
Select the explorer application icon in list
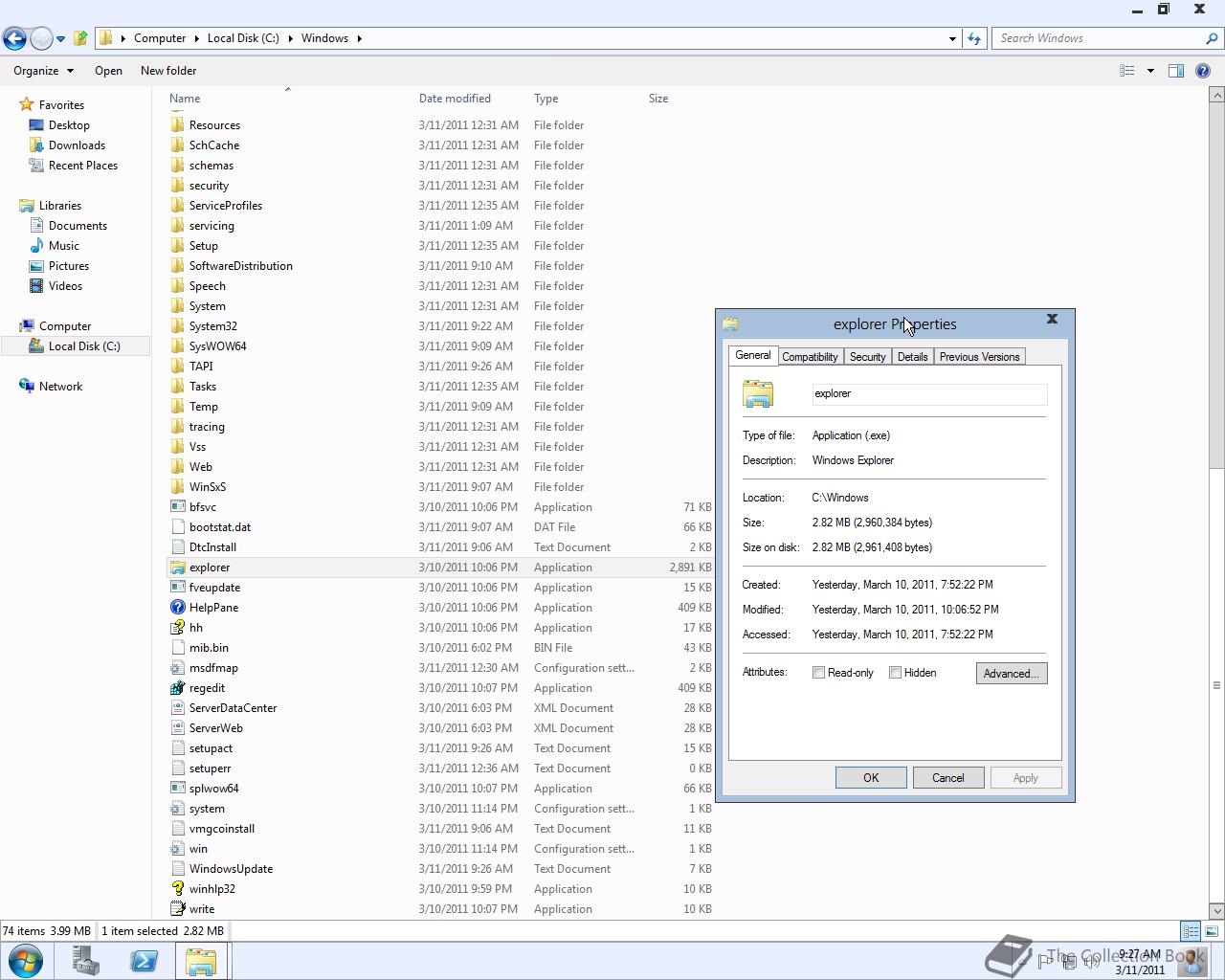(177, 568)
